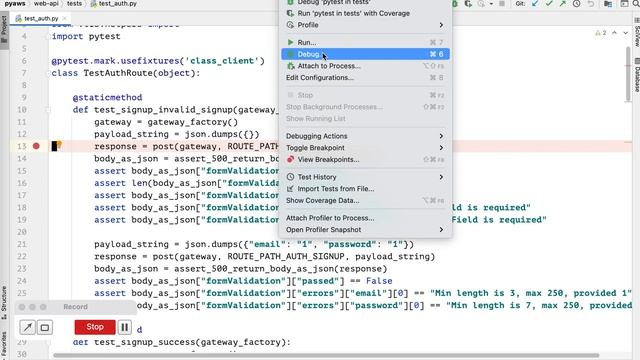Click the Git push arrow icon
This screenshot has height=360, width=640.
[x=563, y=4]
